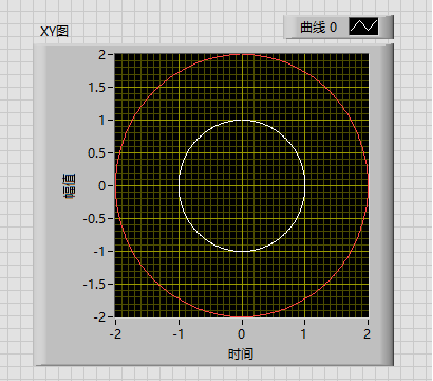The image size is (433, 381).
Task: Select the 曲线 0 legend label
Action: tap(319, 27)
